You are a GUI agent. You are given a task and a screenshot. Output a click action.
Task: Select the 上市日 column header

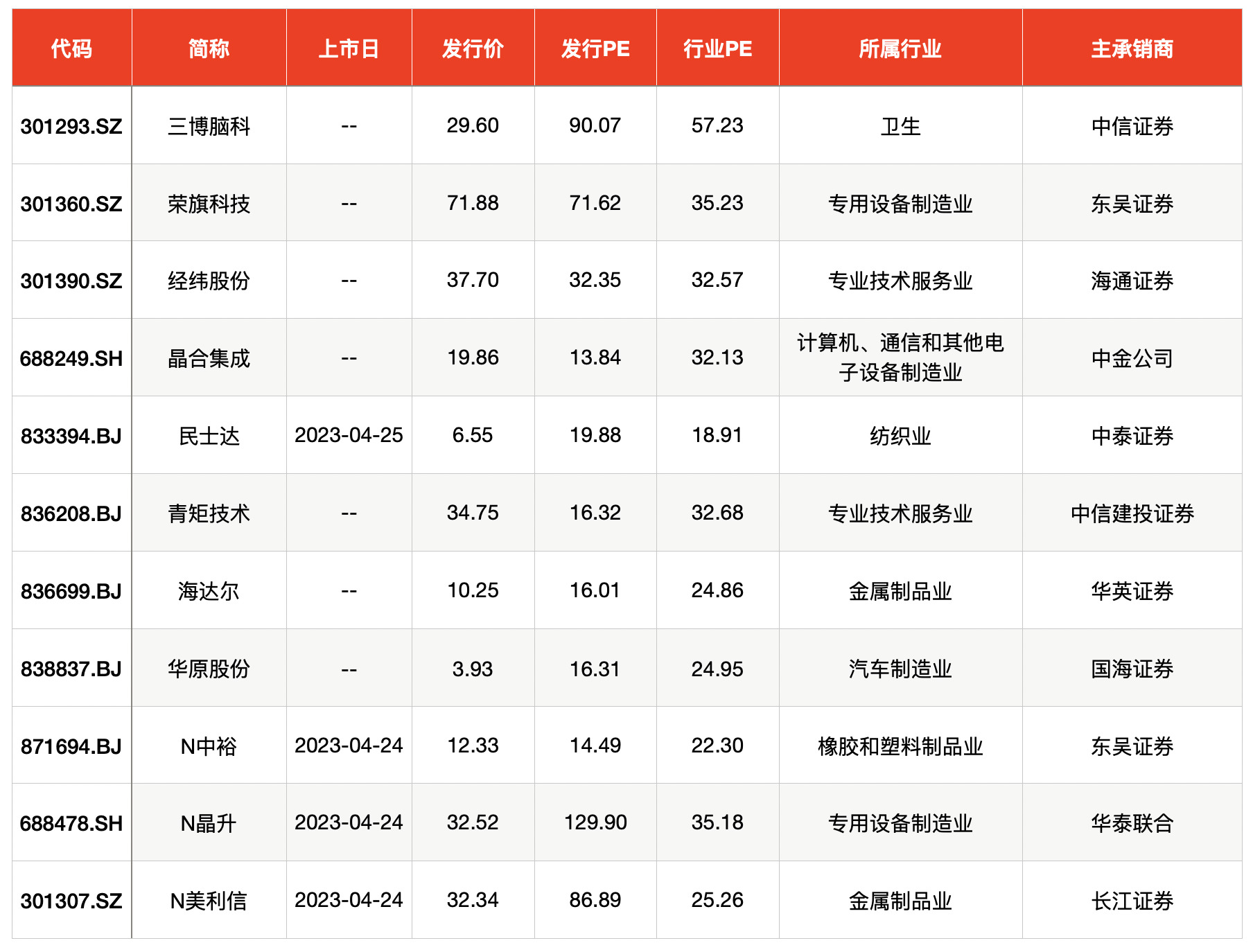(349, 49)
